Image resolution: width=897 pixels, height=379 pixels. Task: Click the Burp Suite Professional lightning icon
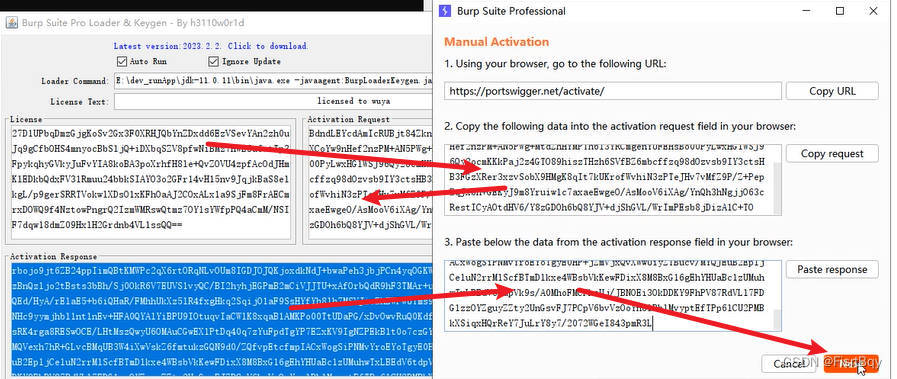(444, 11)
